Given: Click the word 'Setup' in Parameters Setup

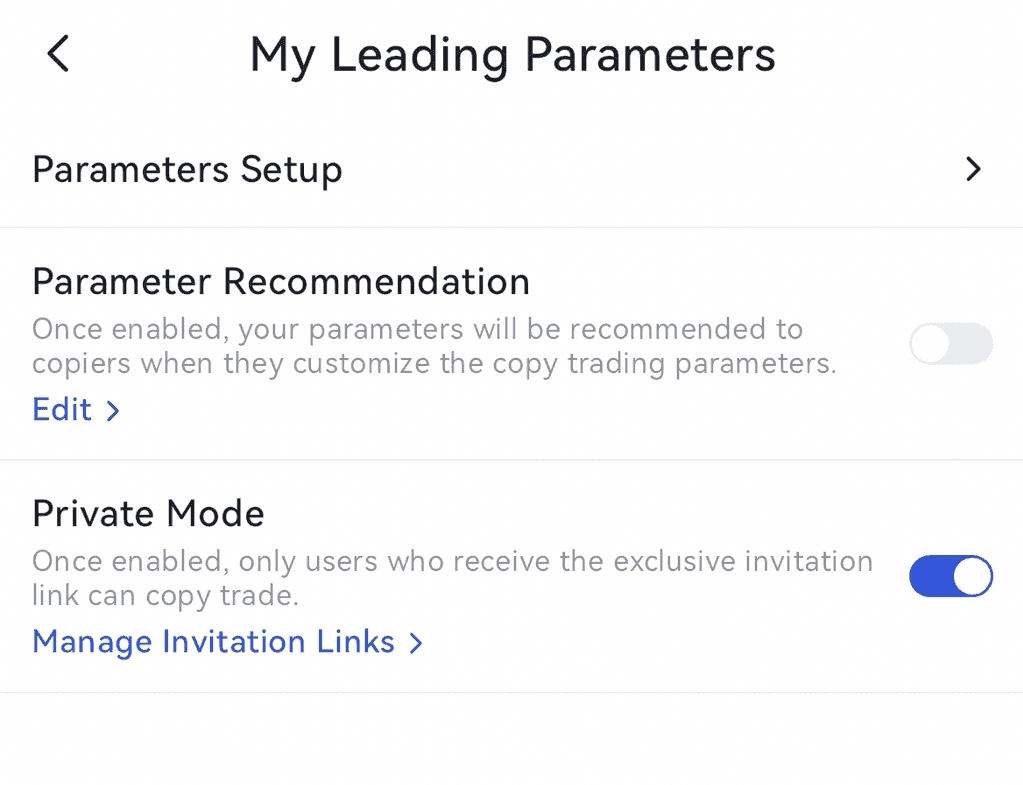Looking at the screenshot, I should coord(291,170).
